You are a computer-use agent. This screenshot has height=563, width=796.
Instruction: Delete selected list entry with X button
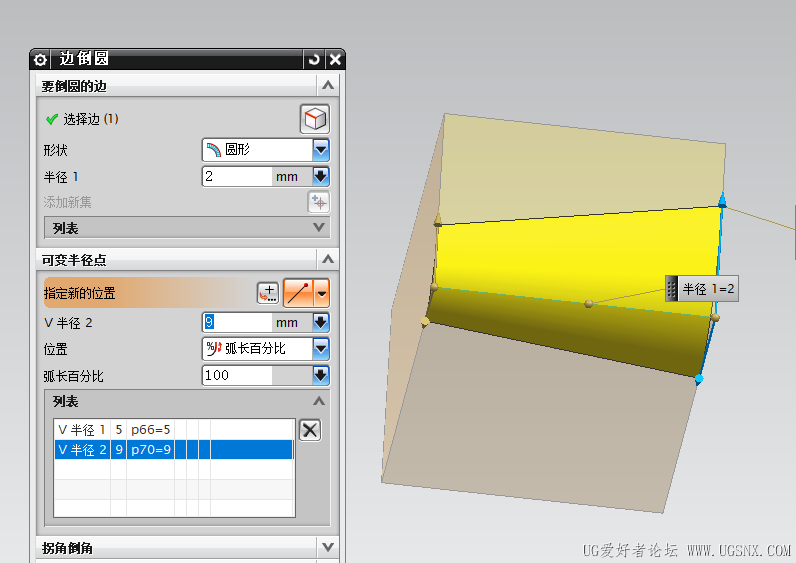(310, 430)
